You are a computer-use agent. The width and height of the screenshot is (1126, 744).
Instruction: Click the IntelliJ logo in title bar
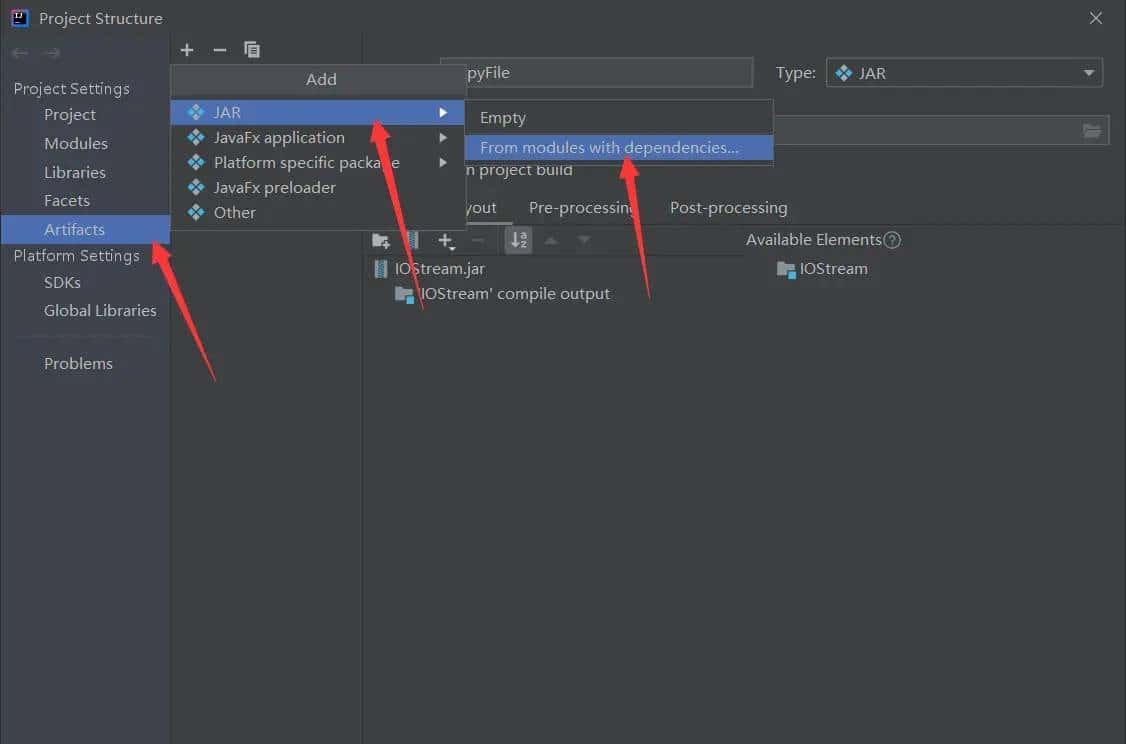pos(20,18)
